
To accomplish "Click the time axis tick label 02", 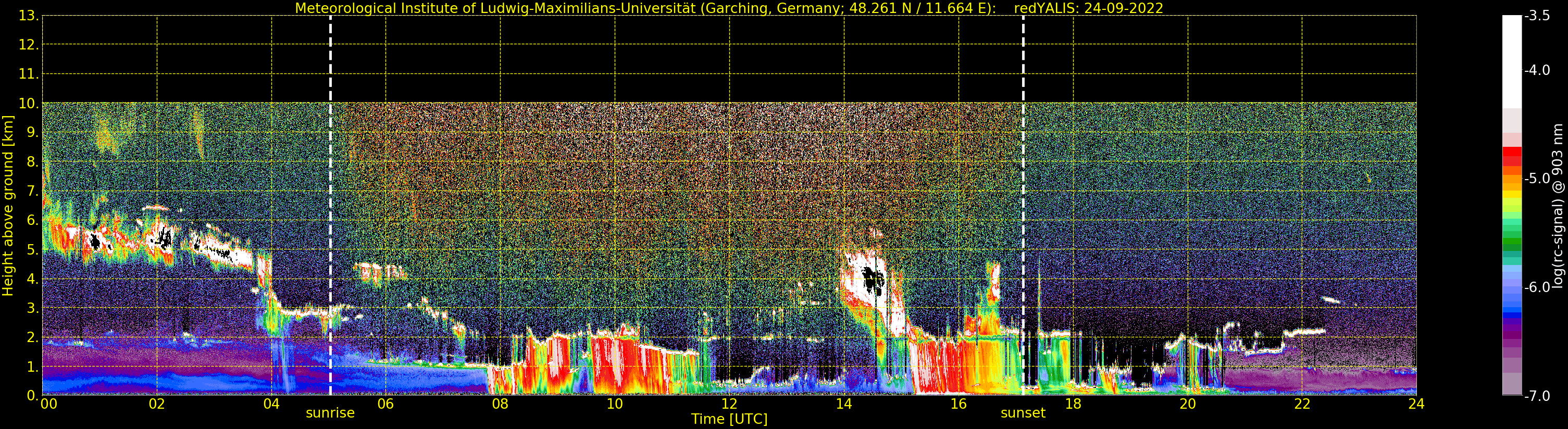I will [x=157, y=404].
